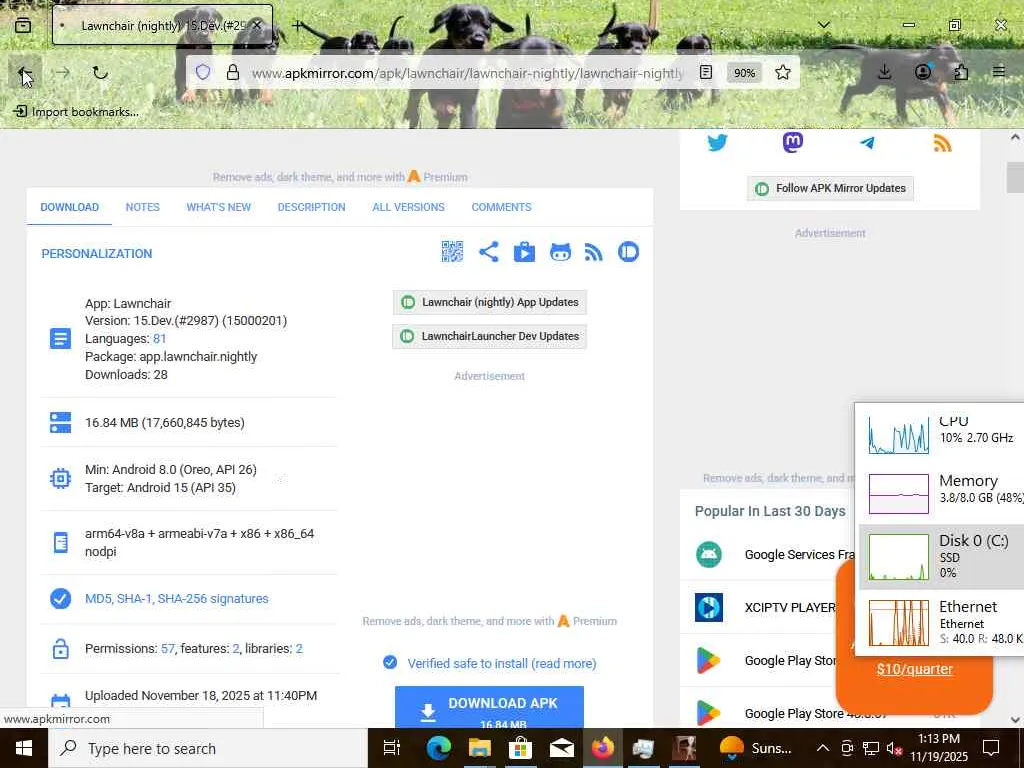
Task: Open the 90% zoom level indicator
Action: (x=744, y=72)
